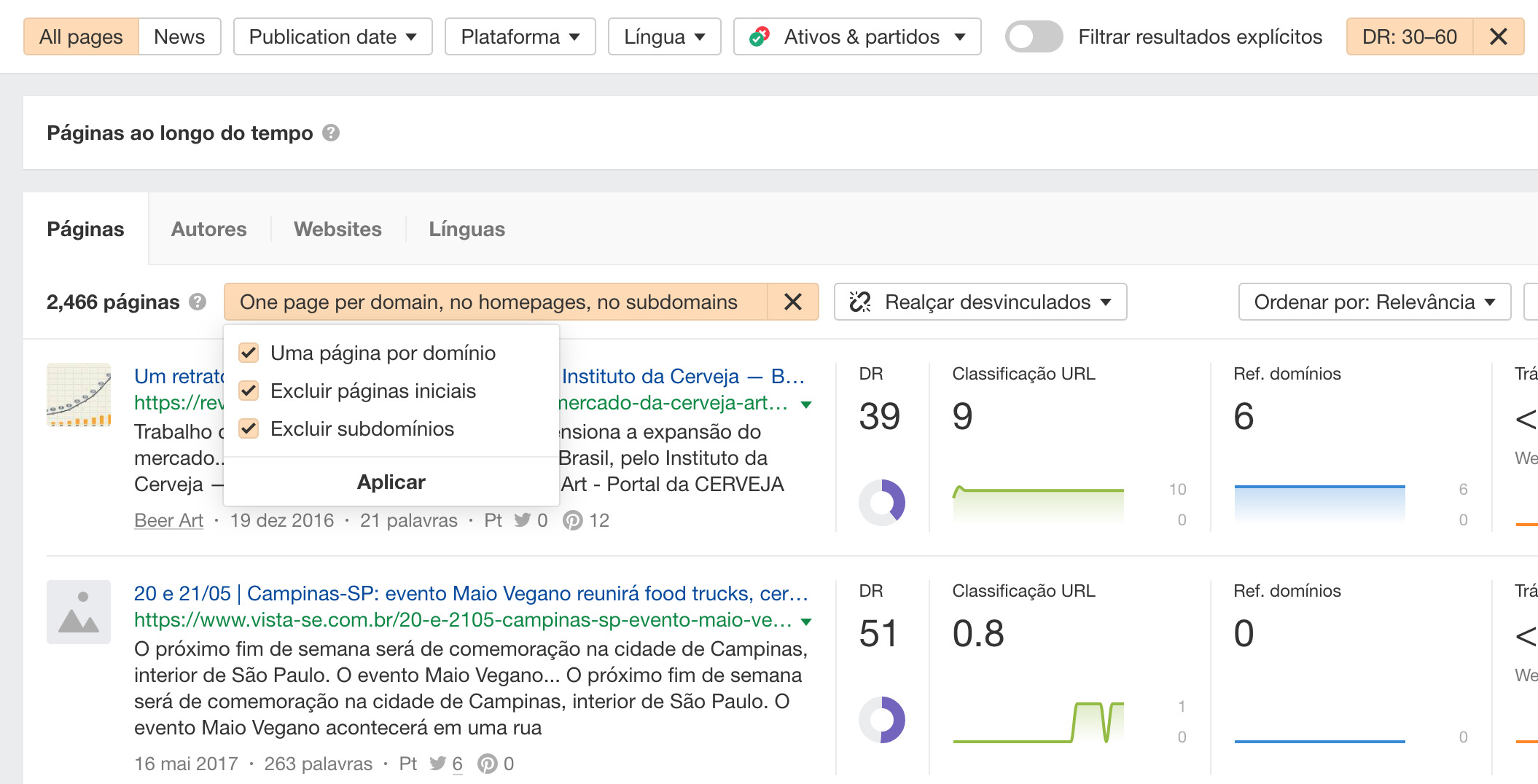This screenshot has height=784, width=1538.
Task: Click the DR 39 donut chart
Action: pyautogui.click(x=881, y=502)
